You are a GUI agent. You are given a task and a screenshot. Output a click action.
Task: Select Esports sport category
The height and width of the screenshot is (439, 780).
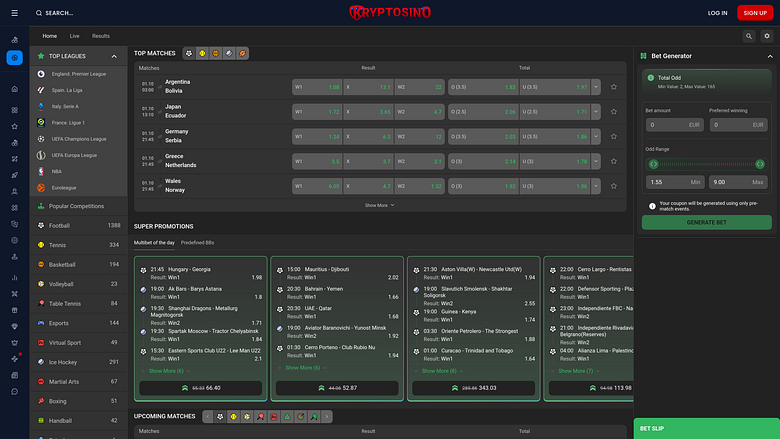[x=79, y=323]
